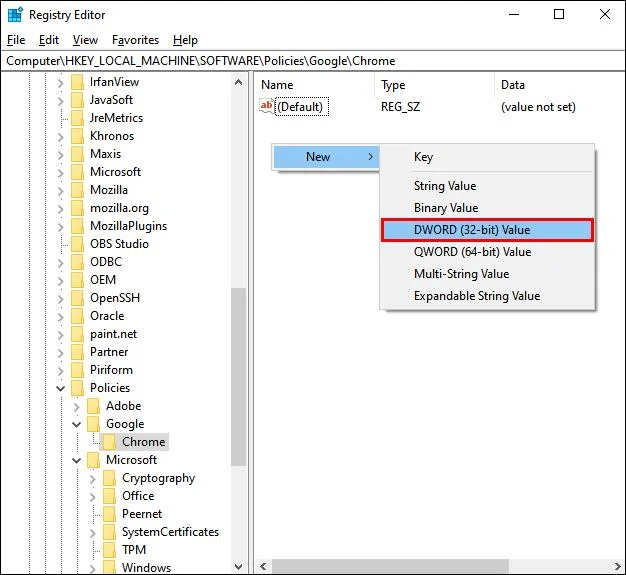Choose Expandable String Value option
This screenshot has height=575, width=626.
click(x=487, y=296)
